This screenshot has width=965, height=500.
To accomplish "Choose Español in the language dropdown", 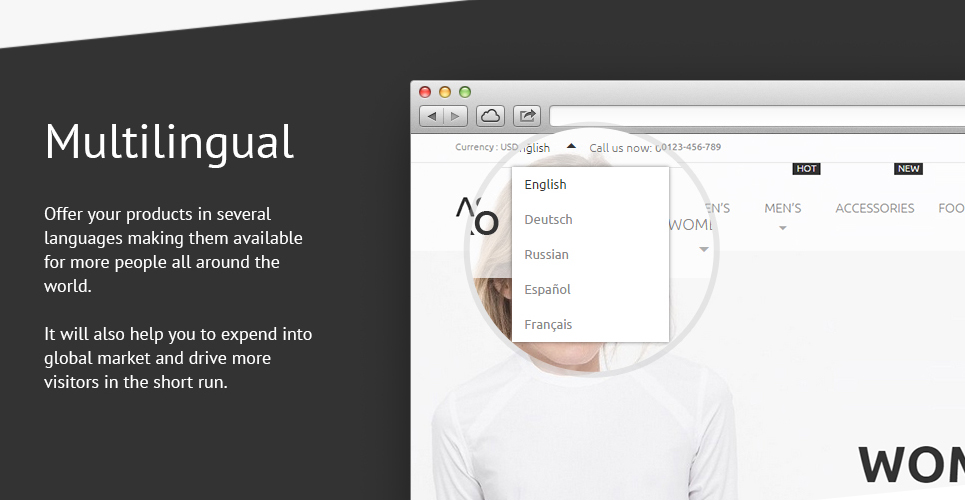I will tap(548, 289).
